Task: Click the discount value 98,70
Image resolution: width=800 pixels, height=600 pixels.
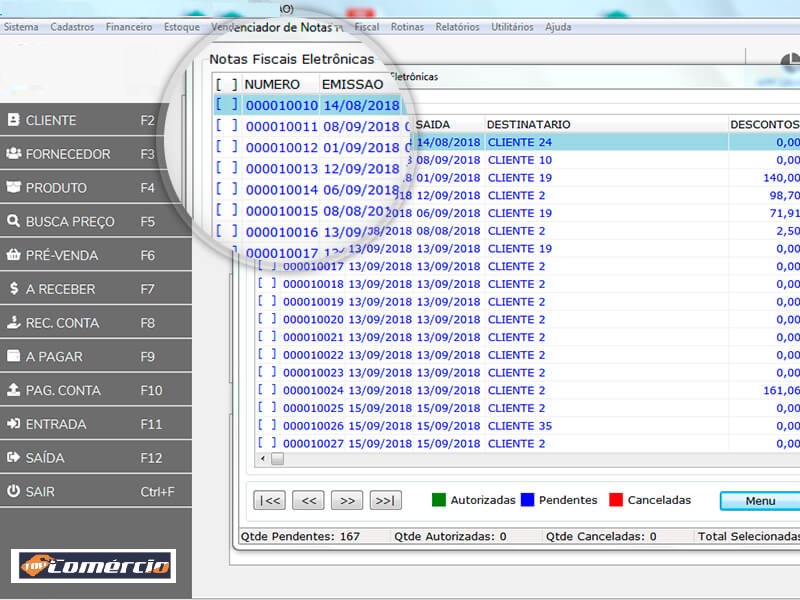Action: pos(784,195)
